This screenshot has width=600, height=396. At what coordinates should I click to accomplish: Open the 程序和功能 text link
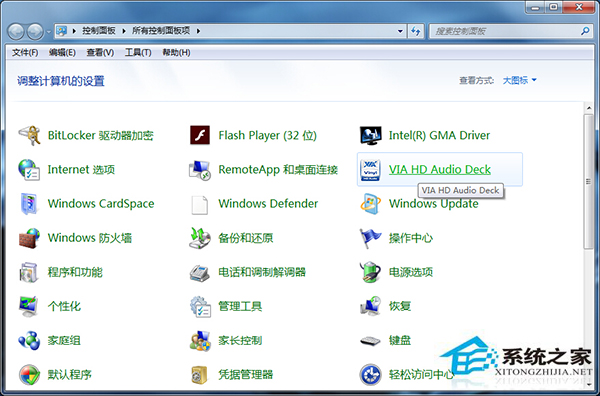[x=75, y=272]
